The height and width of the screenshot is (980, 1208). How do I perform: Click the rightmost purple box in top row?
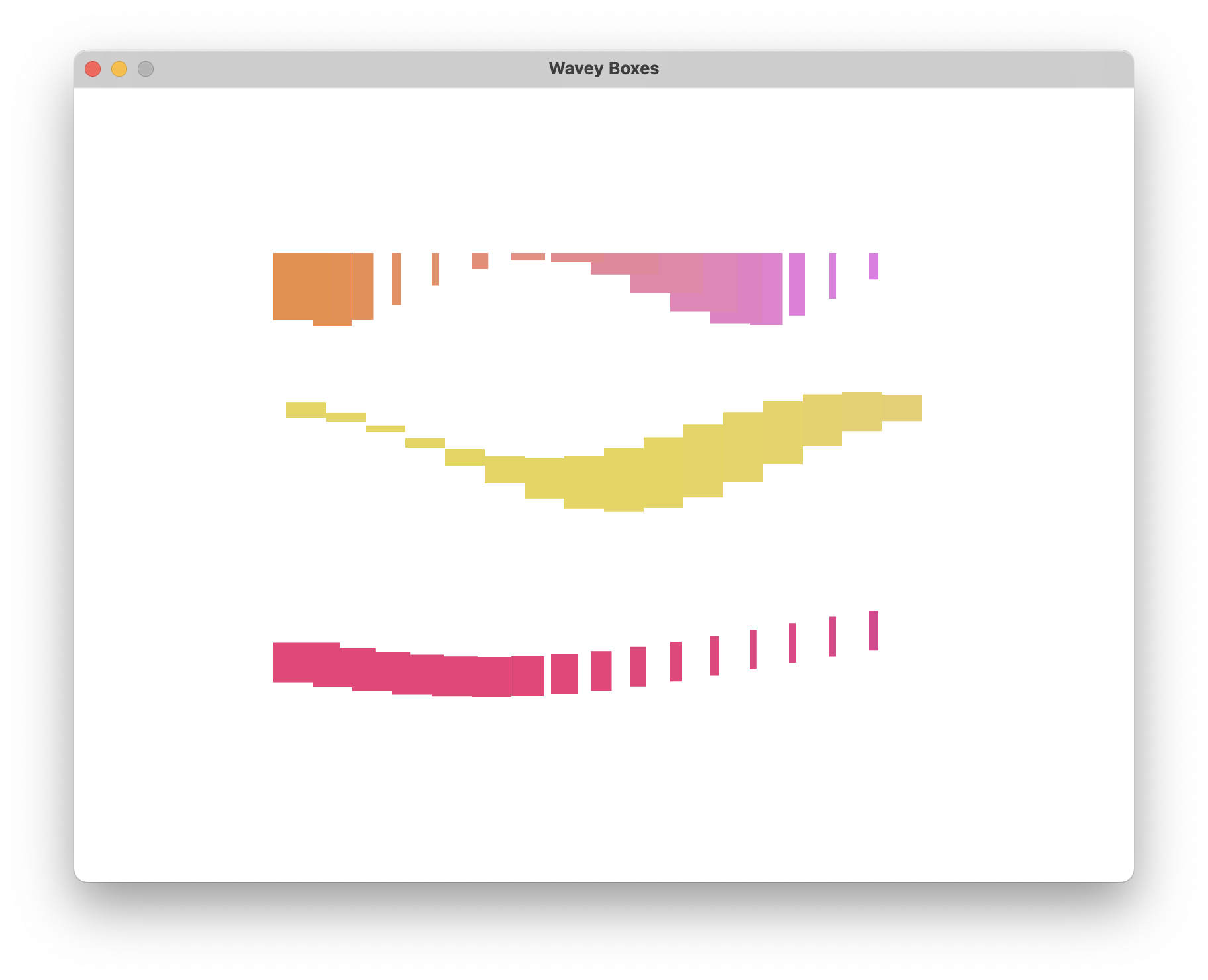(x=873, y=266)
